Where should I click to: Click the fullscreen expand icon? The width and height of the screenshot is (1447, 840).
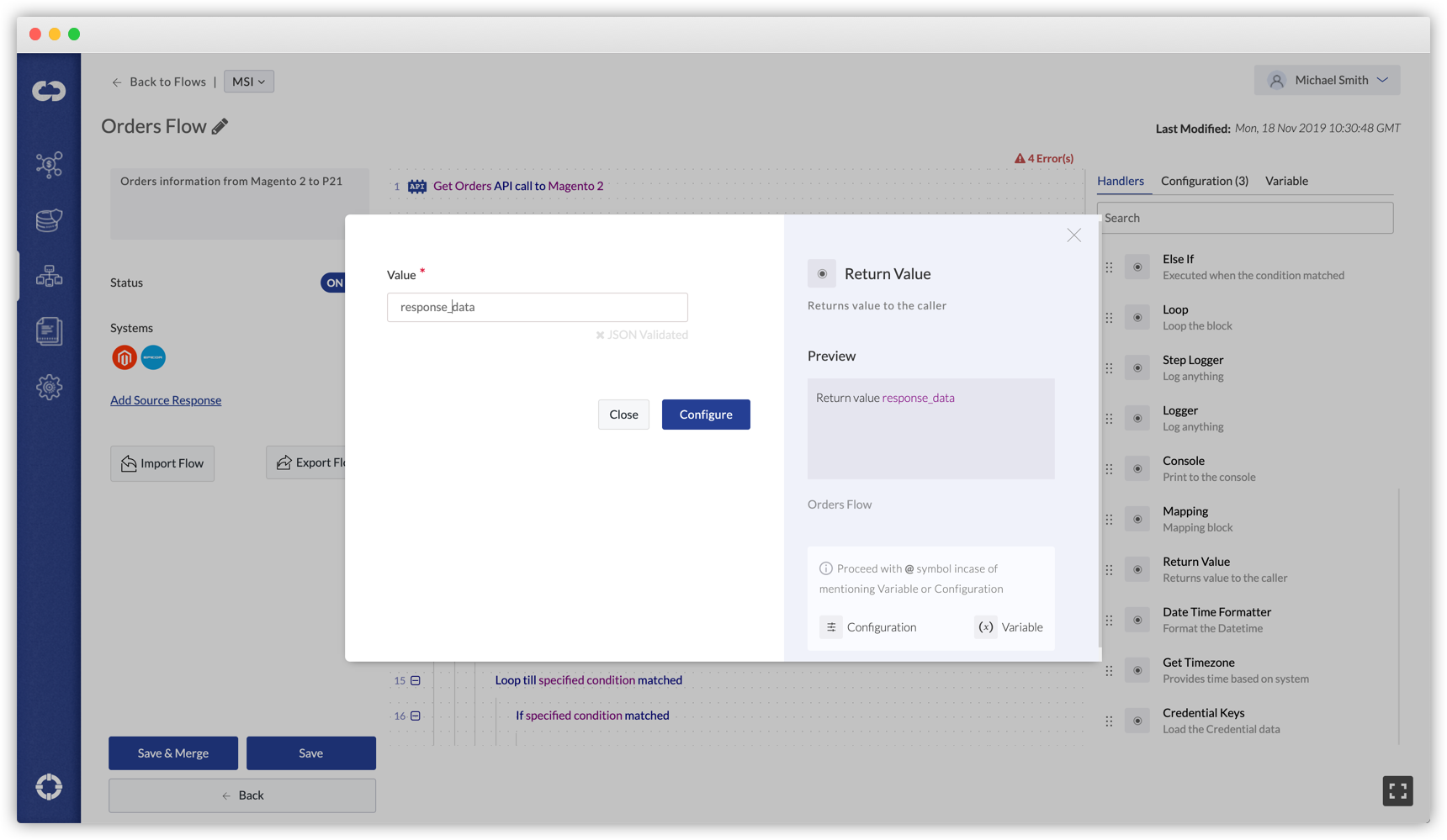click(1397, 790)
